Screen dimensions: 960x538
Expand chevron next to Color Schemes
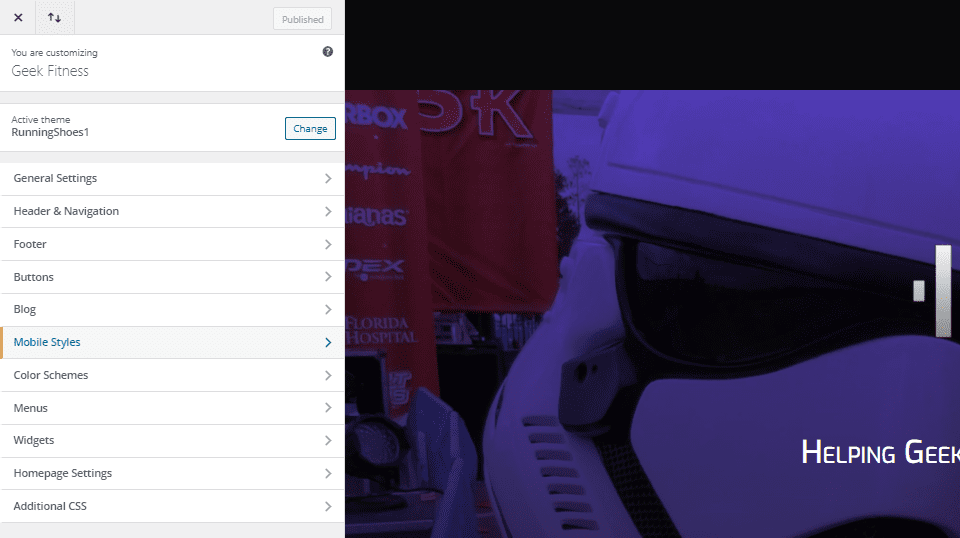pyautogui.click(x=328, y=375)
